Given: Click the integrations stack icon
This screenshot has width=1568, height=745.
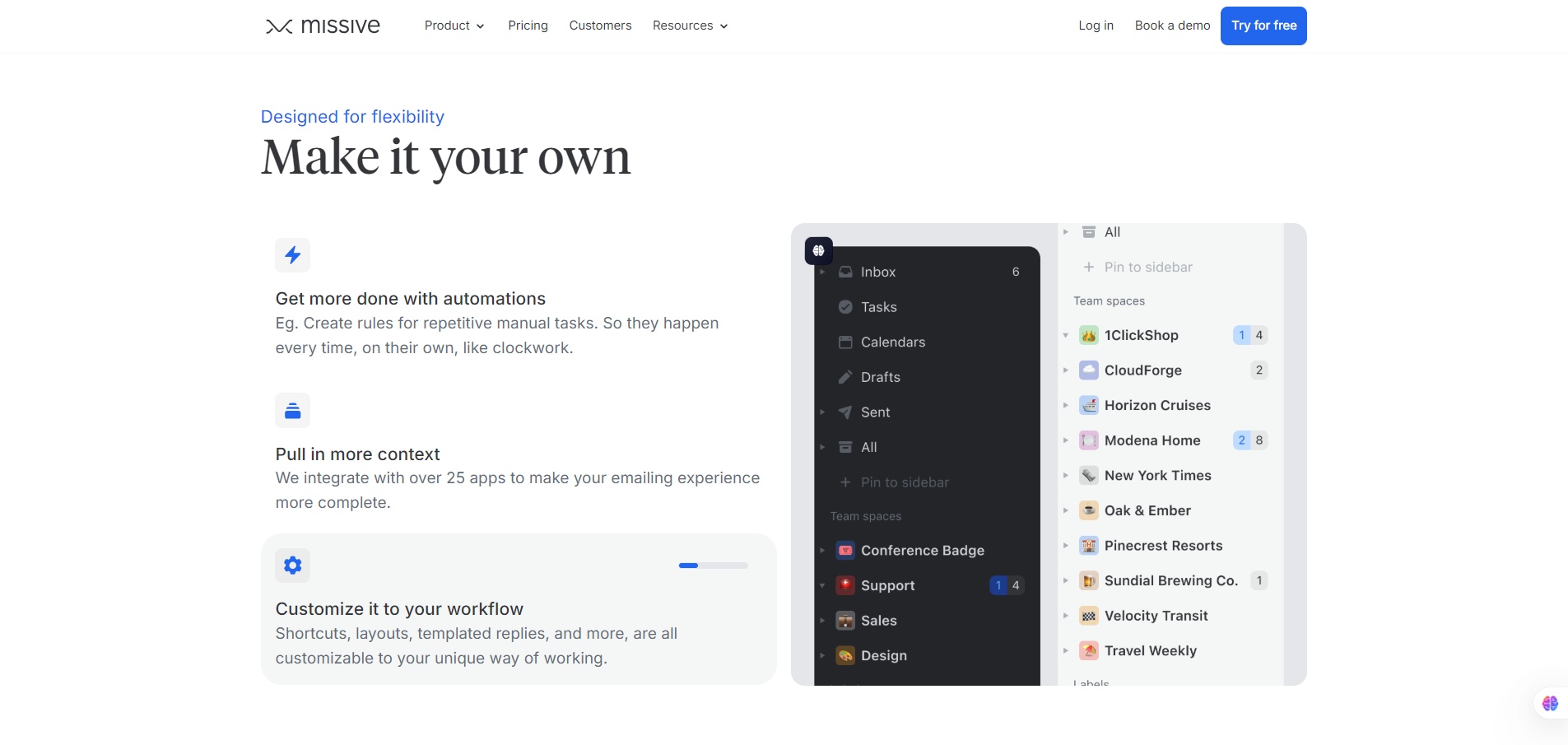Looking at the screenshot, I should (x=292, y=410).
